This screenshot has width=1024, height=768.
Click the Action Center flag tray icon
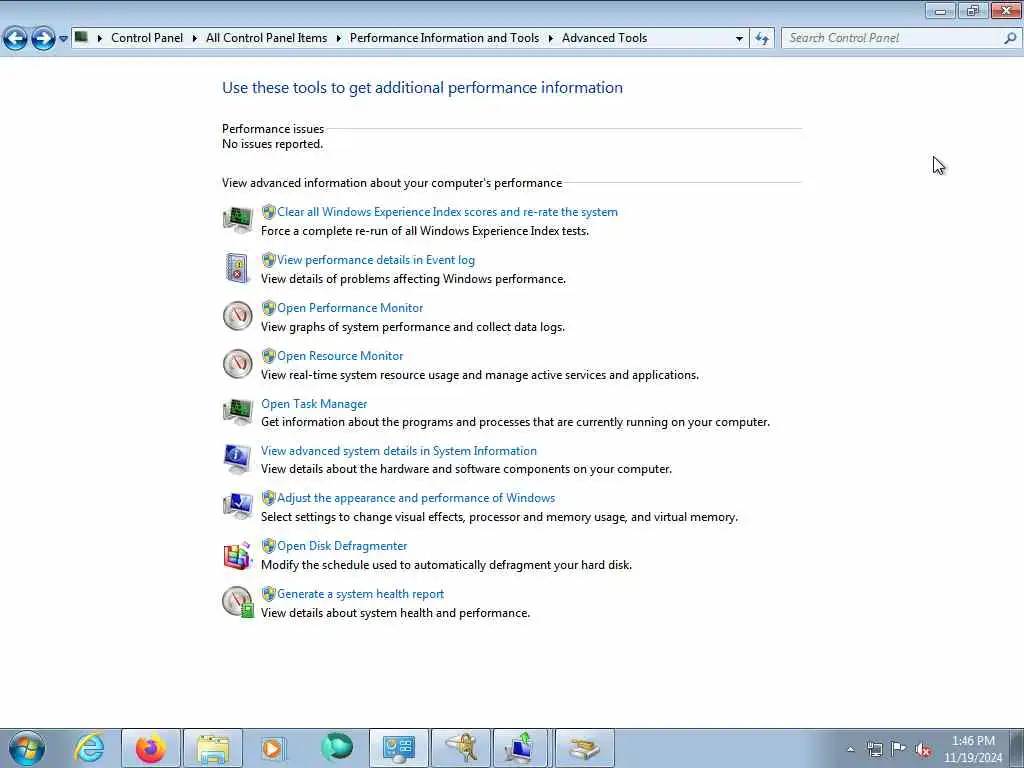pyautogui.click(x=899, y=748)
